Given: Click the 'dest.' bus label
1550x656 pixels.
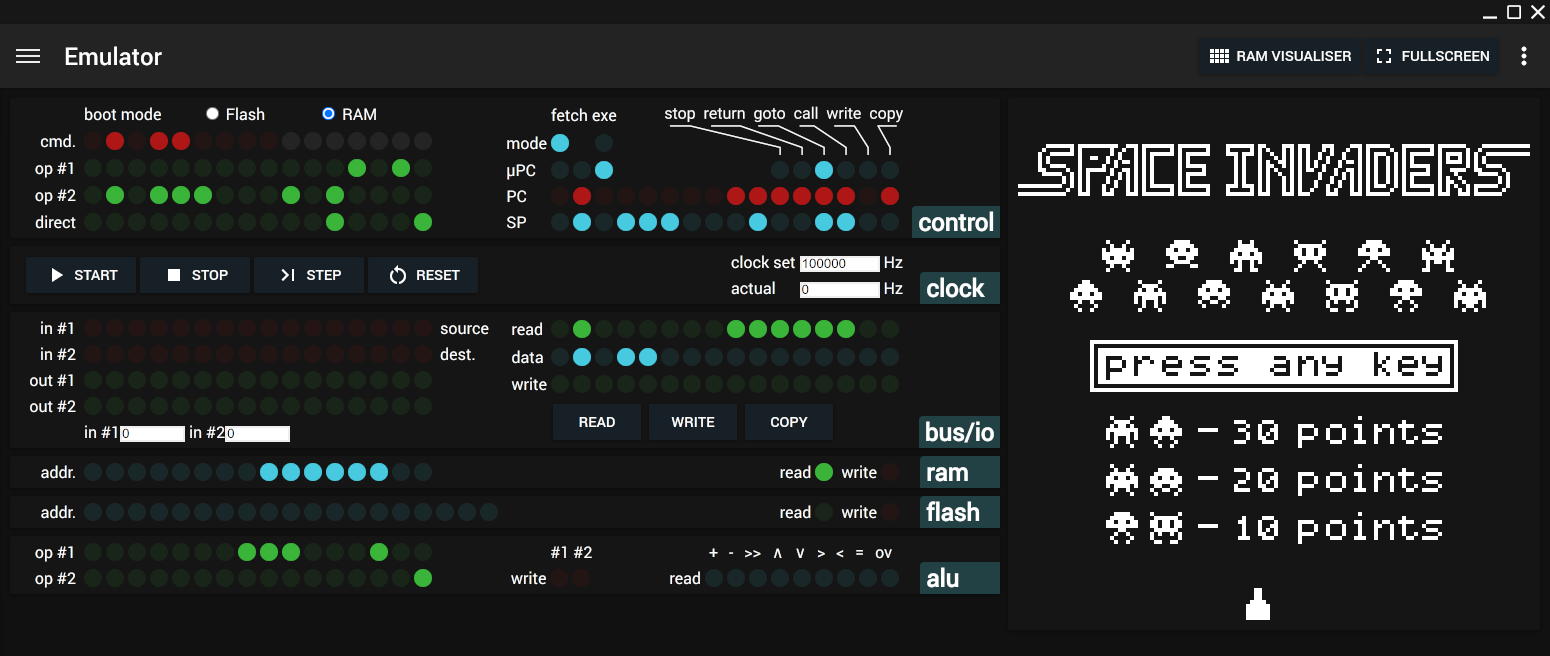Looking at the screenshot, I should click(457, 354).
